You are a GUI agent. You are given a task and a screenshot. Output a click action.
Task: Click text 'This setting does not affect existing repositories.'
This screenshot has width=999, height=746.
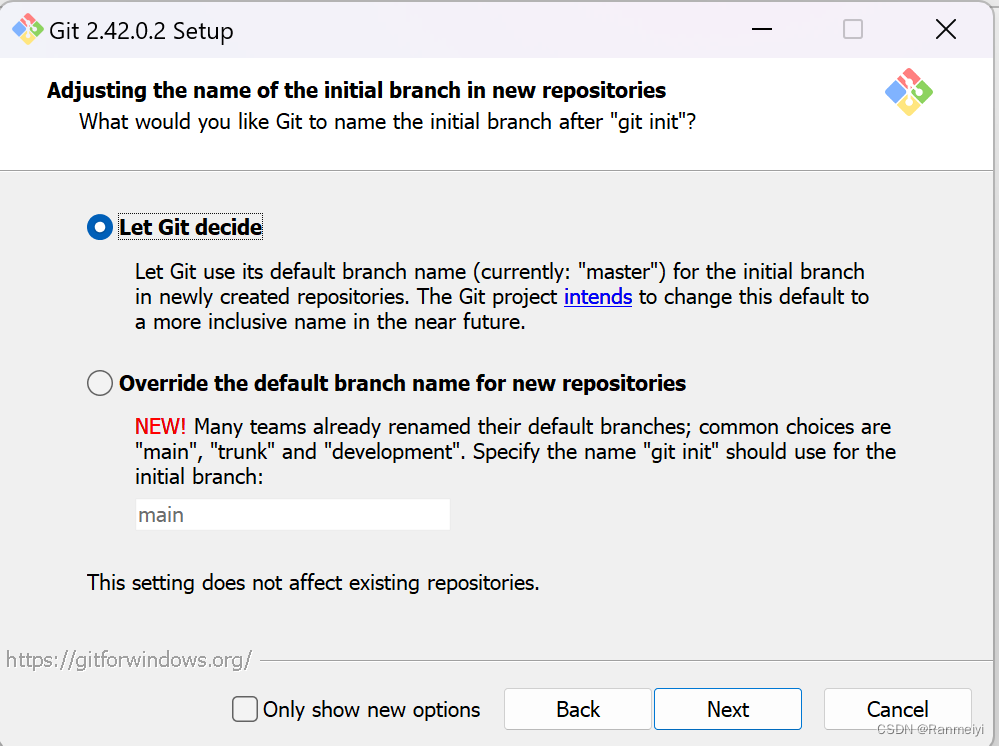click(x=313, y=583)
